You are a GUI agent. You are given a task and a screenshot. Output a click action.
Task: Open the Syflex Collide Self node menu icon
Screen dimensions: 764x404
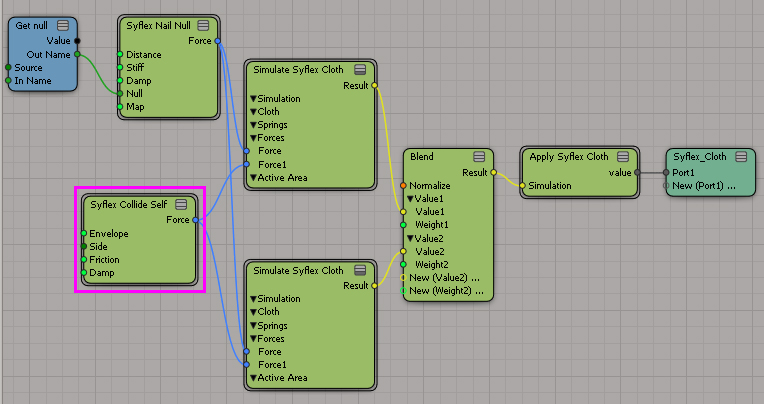pyautogui.click(x=181, y=204)
